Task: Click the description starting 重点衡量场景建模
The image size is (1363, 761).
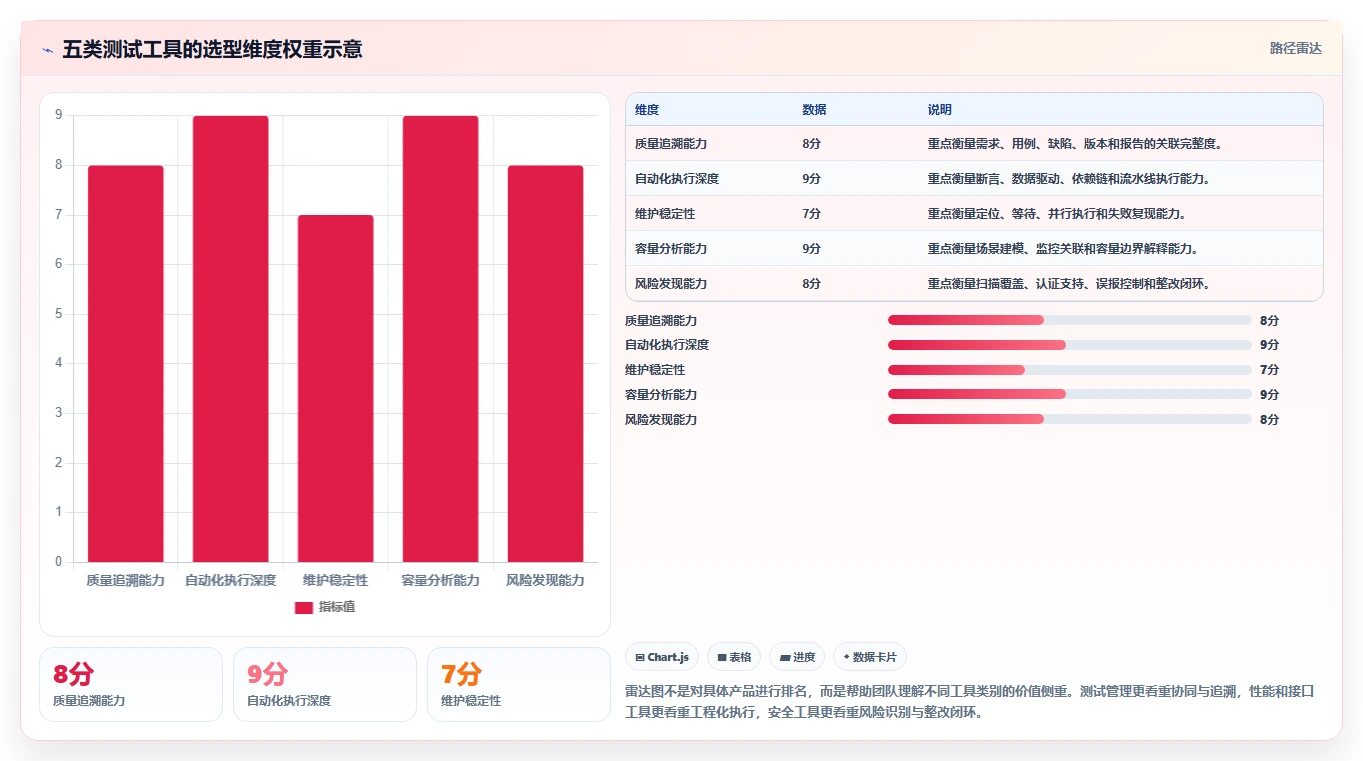Action: [x=1064, y=249]
